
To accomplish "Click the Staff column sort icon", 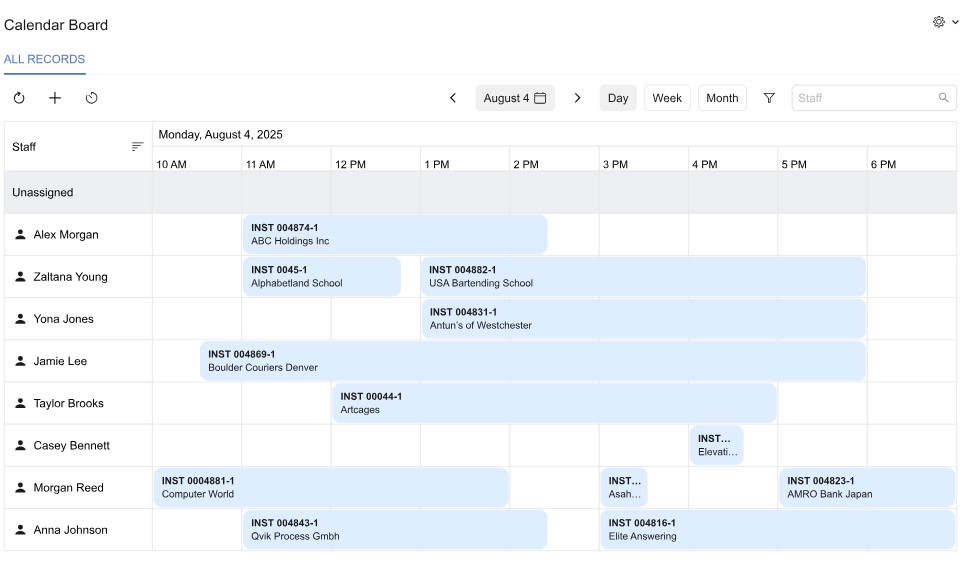I will click(137, 147).
